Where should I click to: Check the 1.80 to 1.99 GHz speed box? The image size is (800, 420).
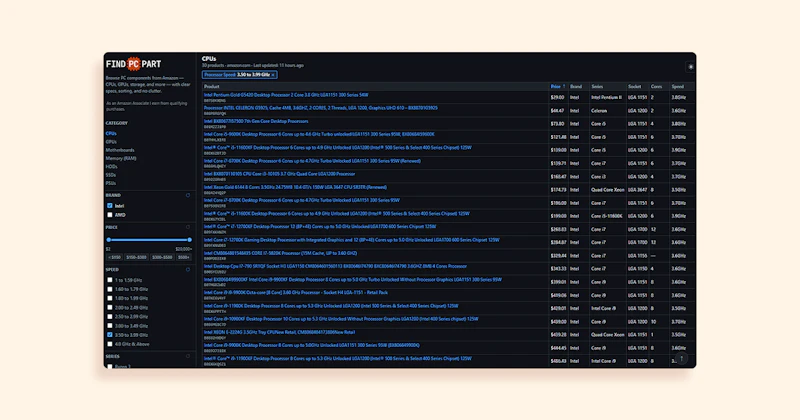click(x=110, y=298)
